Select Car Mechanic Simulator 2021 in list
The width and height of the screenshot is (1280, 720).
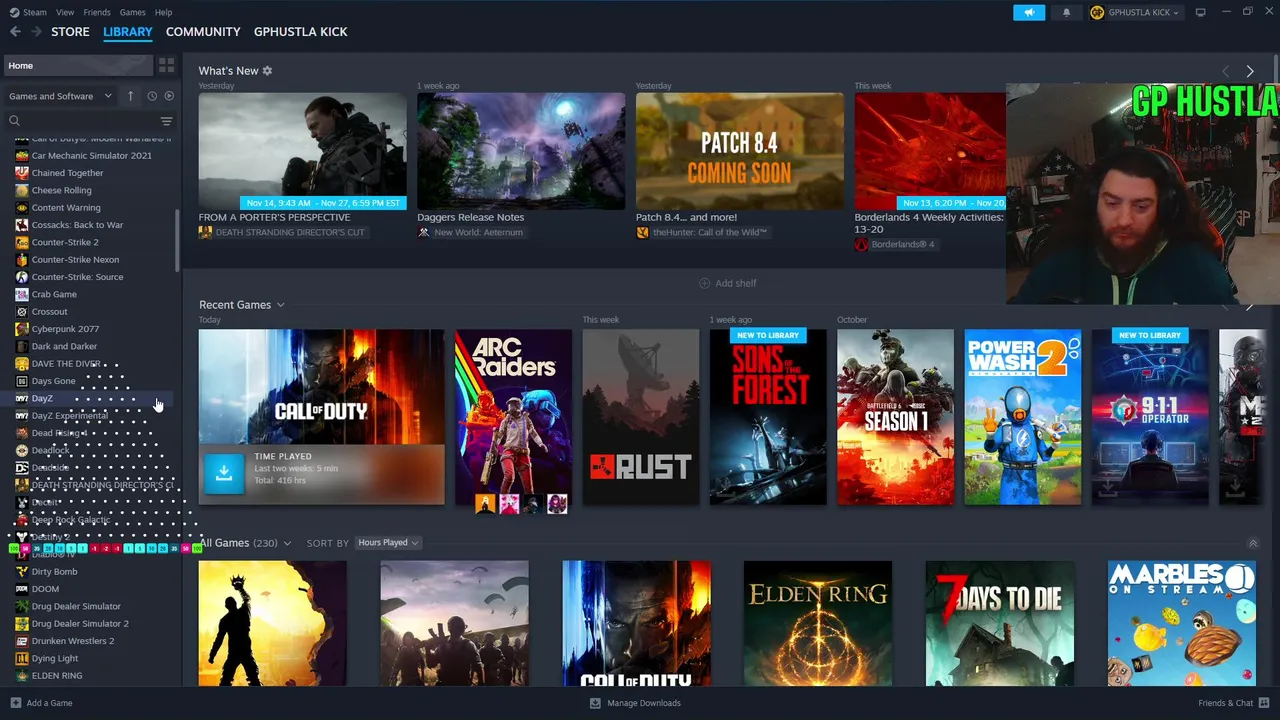(x=91, y=156)
